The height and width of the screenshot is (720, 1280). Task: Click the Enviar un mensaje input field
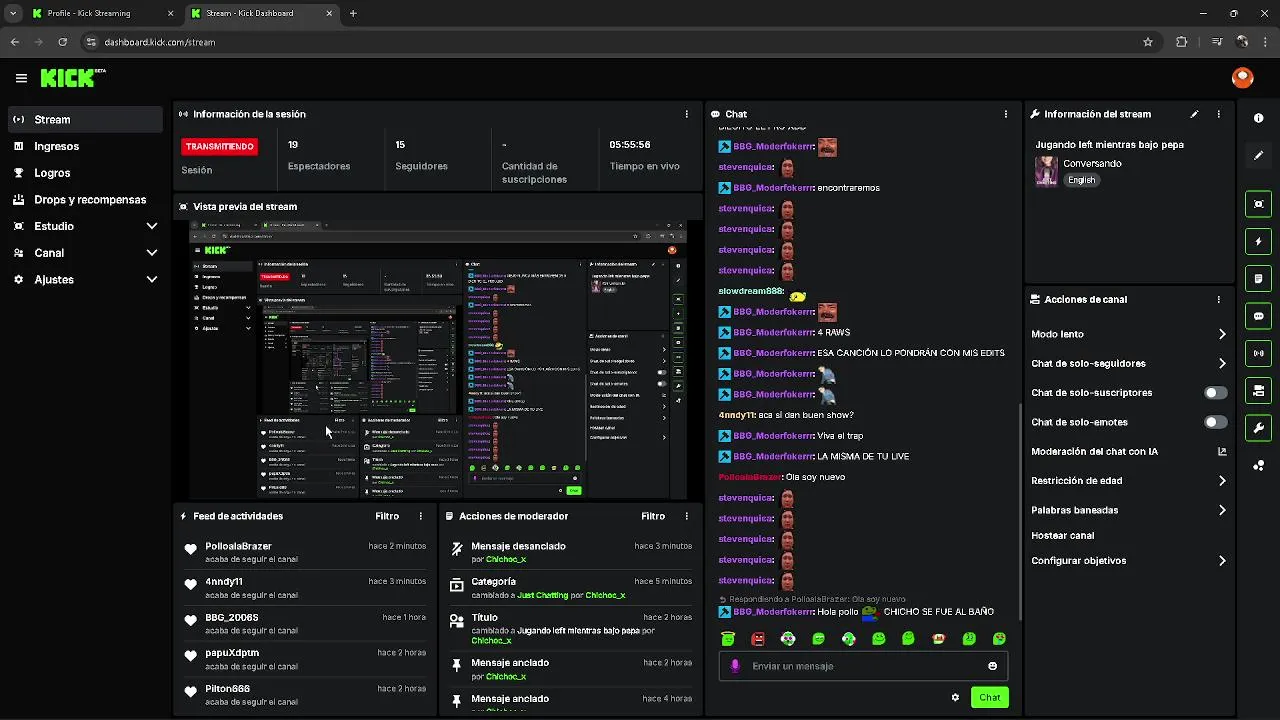[863, 666]
